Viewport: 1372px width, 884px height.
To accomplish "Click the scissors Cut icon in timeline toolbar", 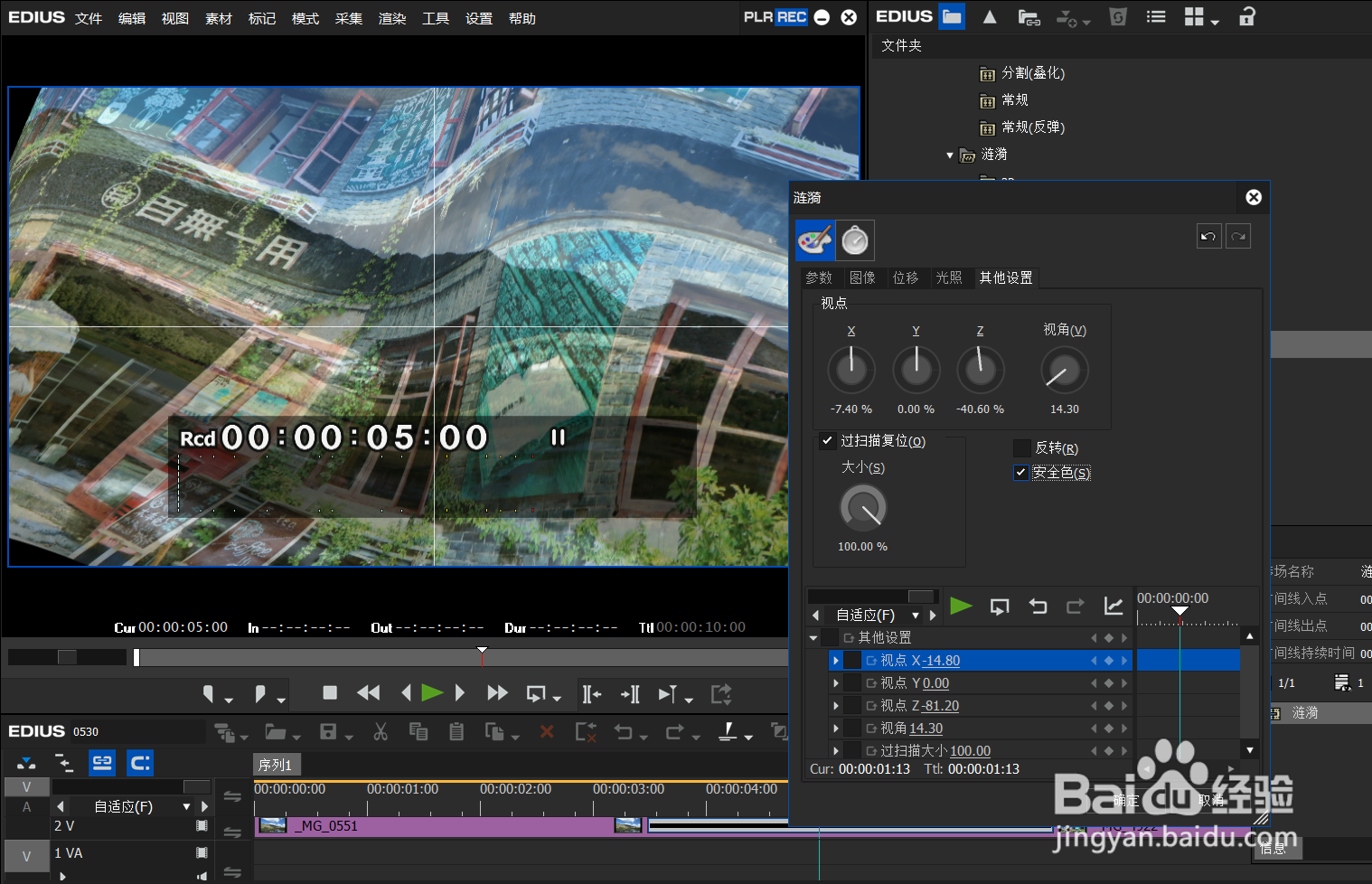I will 381,731.
